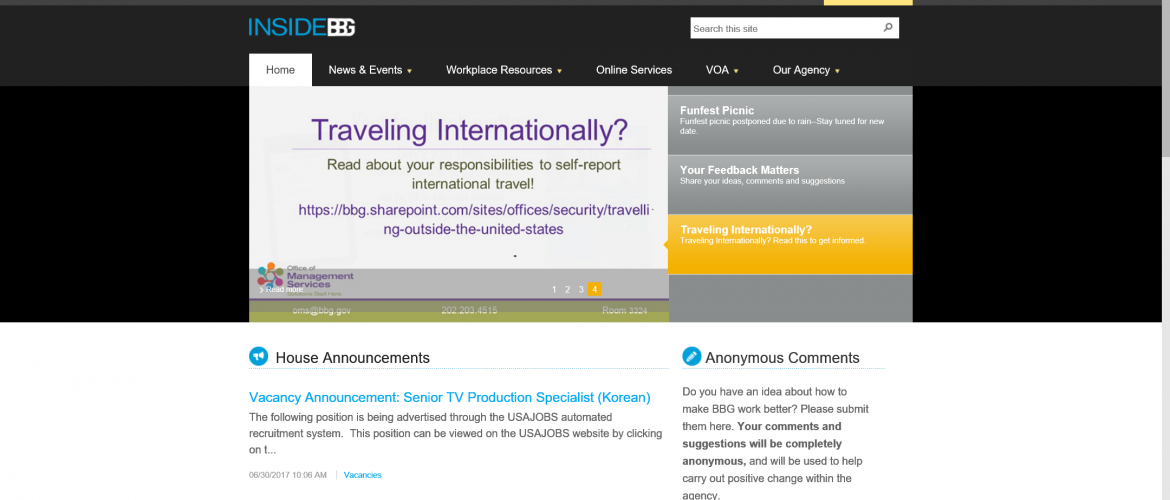Screen dimensions: 1170x500
Task: Select the Funfest Picnic slide panel
Action: (790, 125)
